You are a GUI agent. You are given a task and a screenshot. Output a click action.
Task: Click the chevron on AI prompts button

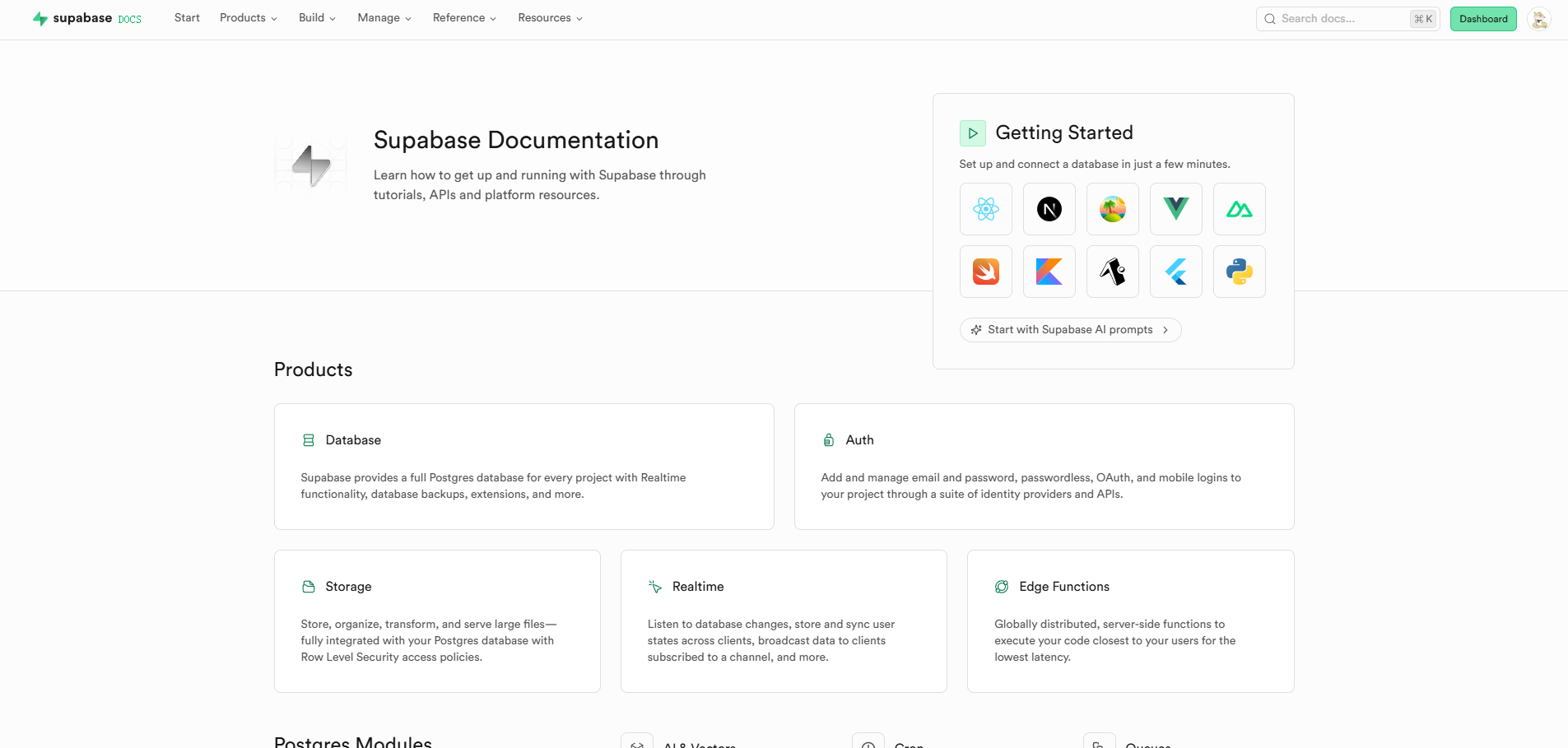point(1166,330)
